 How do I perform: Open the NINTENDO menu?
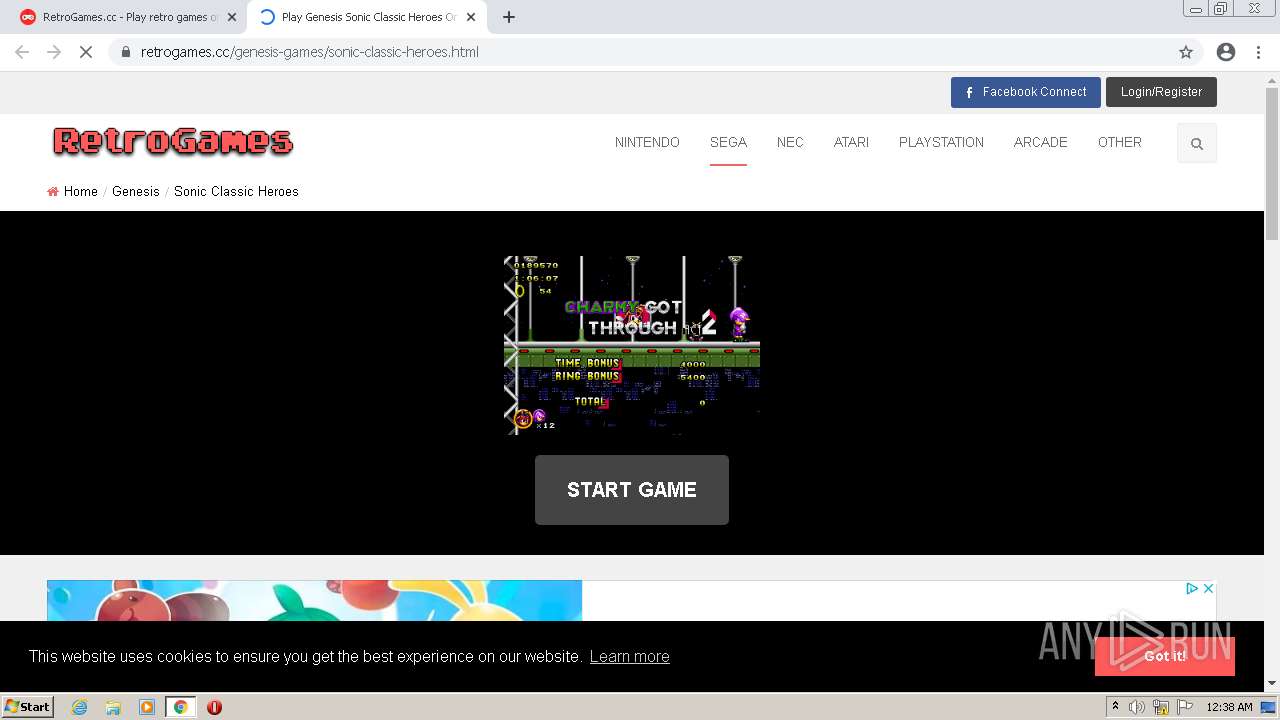coord(647,142)
